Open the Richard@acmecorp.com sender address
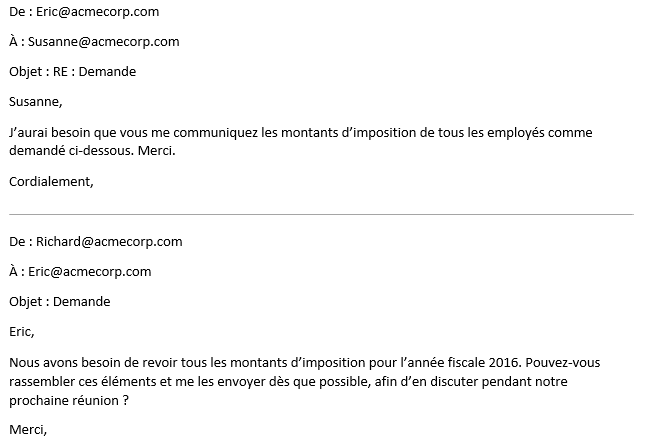Viewport: 645px width, 445px height. pyautogui.click(x=108, y=242)
